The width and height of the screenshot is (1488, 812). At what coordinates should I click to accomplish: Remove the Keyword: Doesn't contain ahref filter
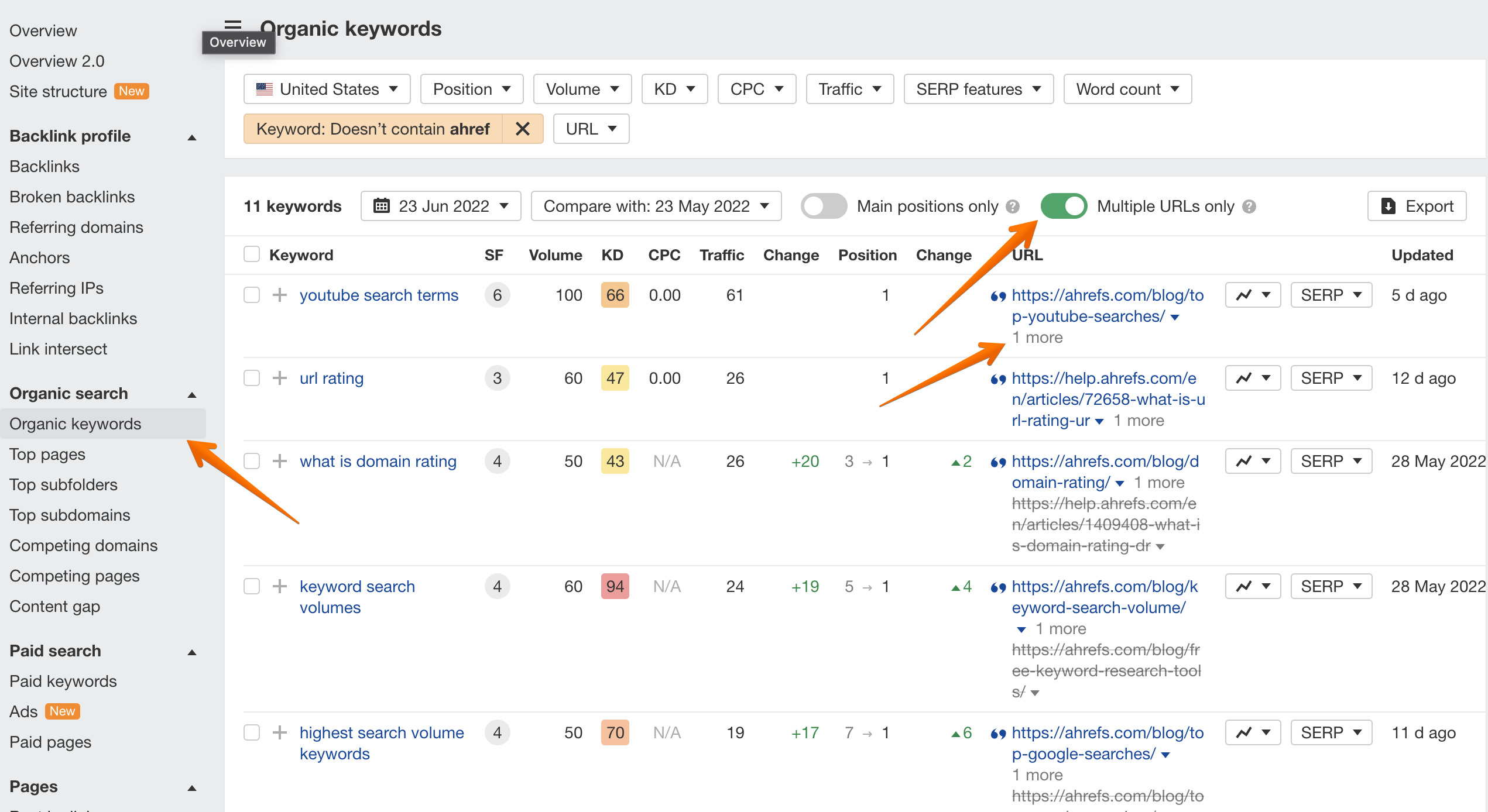522,129
